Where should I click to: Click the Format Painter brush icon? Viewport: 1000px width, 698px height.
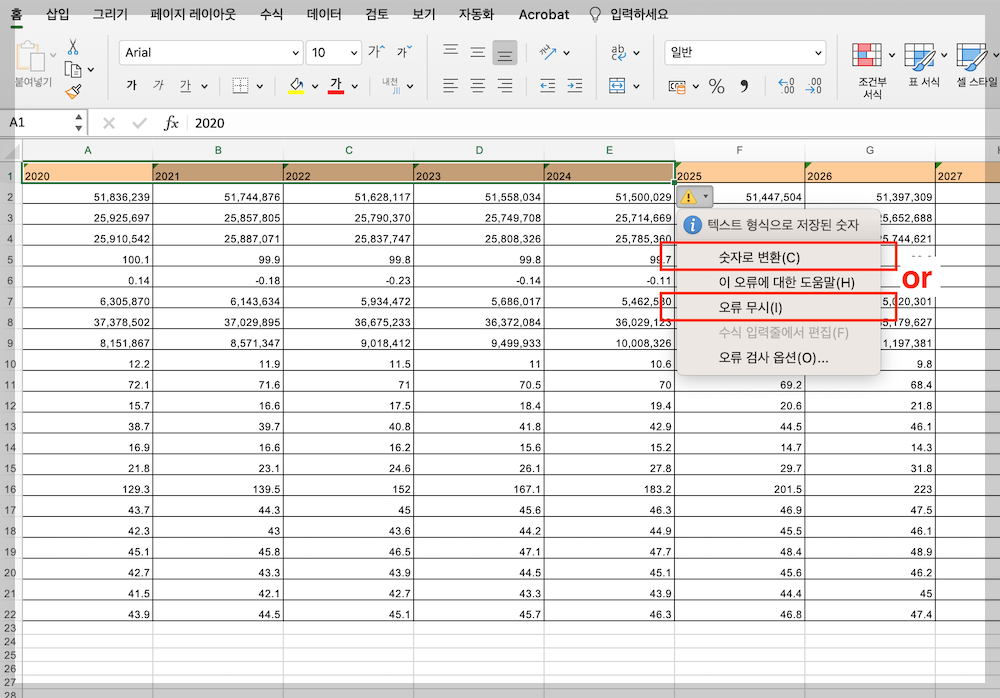(73, 91)
